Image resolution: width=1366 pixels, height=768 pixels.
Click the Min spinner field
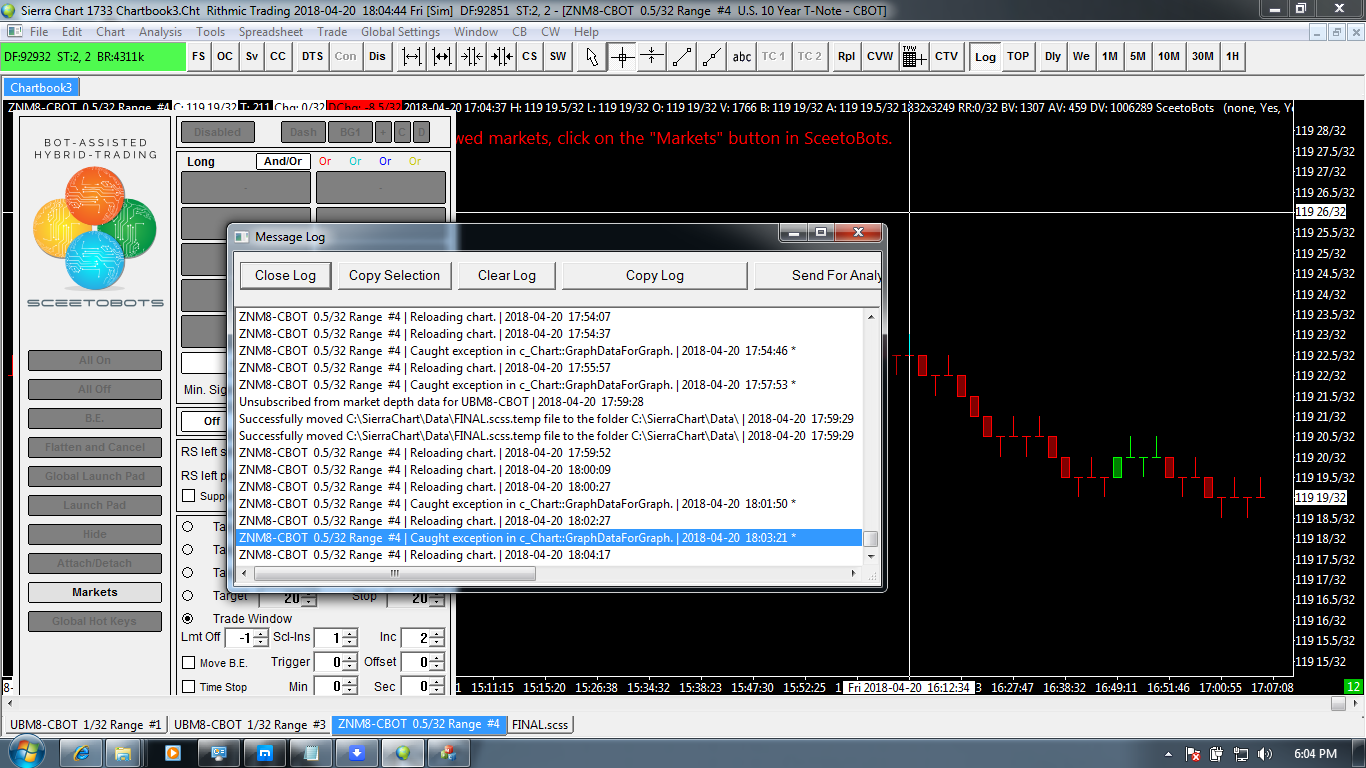(335, 686)
